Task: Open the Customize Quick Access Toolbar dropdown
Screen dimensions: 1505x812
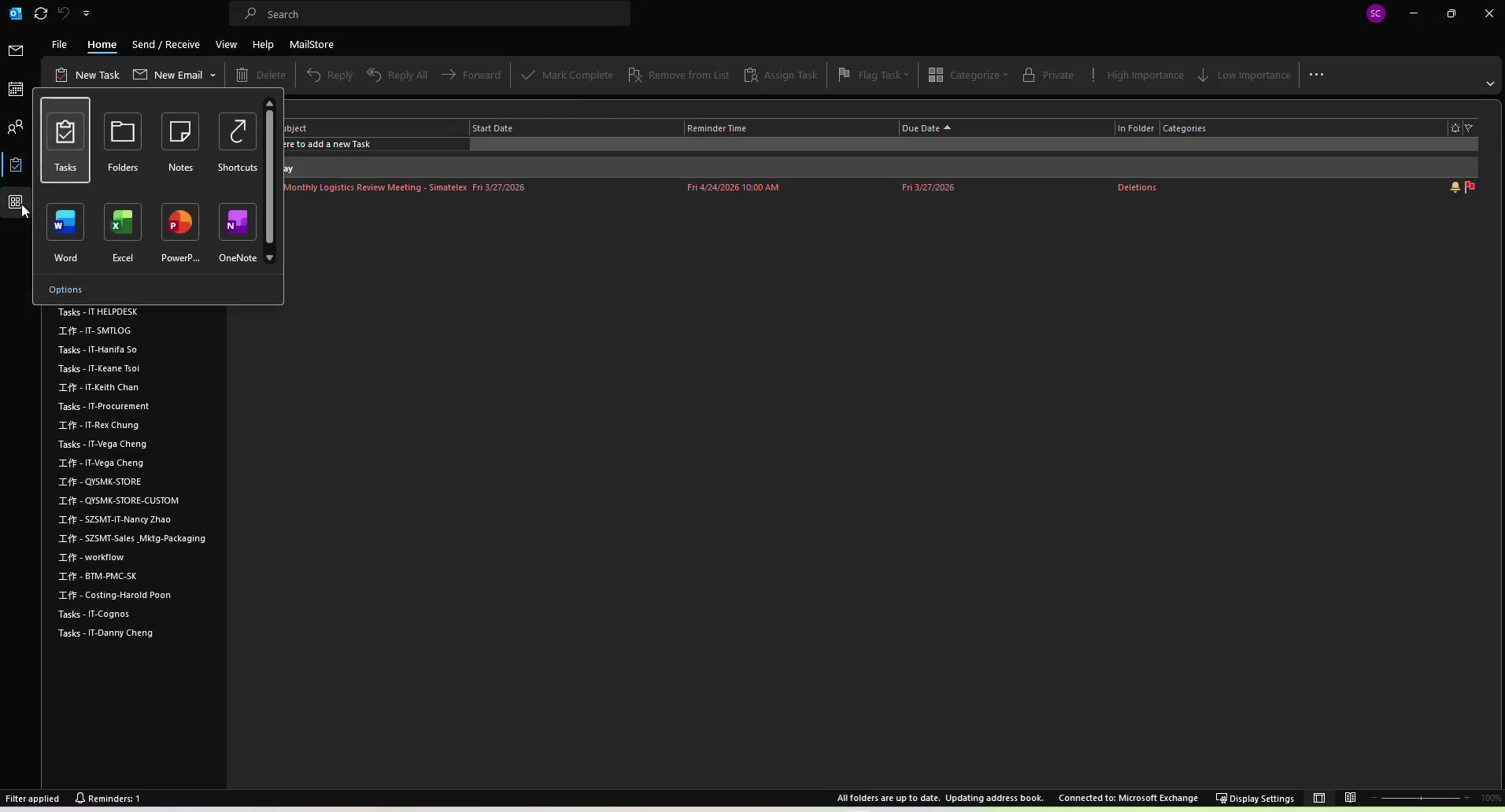Action: pyautogui.click(x=86, y=13)
